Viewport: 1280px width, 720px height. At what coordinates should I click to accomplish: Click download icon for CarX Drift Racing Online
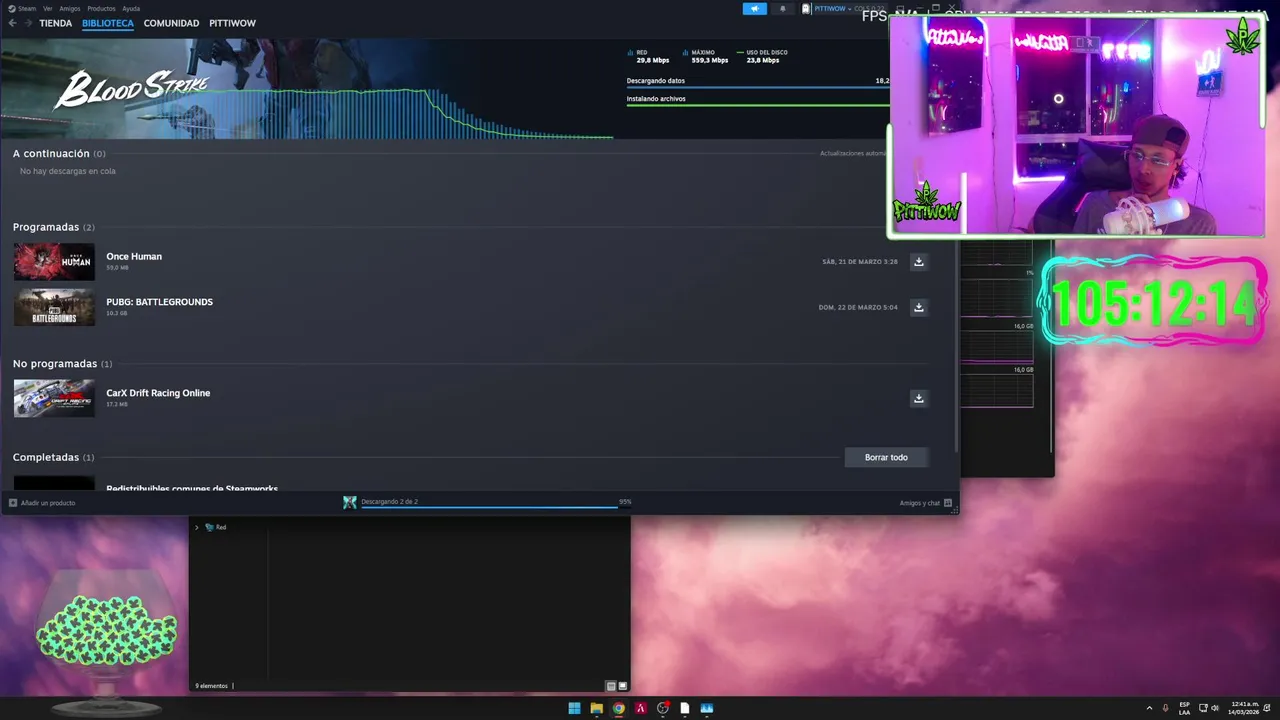918,398
